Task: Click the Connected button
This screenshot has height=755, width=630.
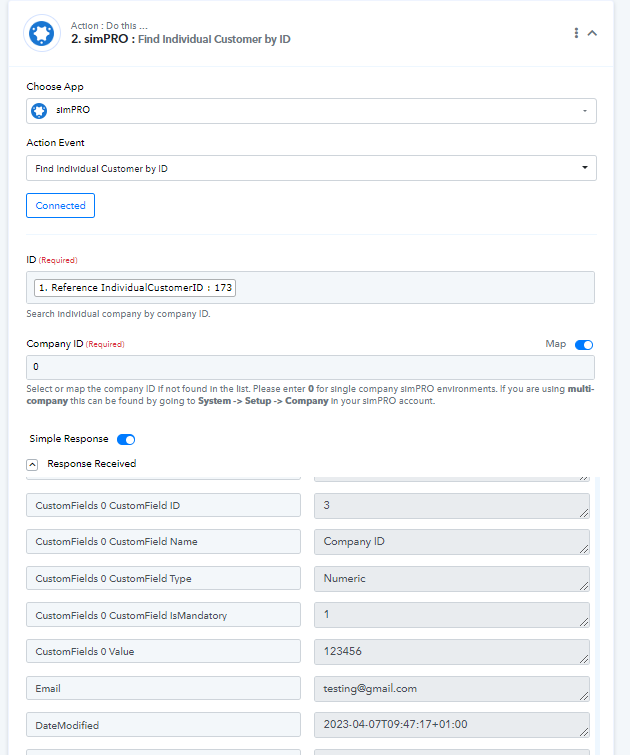Action: coord(60,206)
